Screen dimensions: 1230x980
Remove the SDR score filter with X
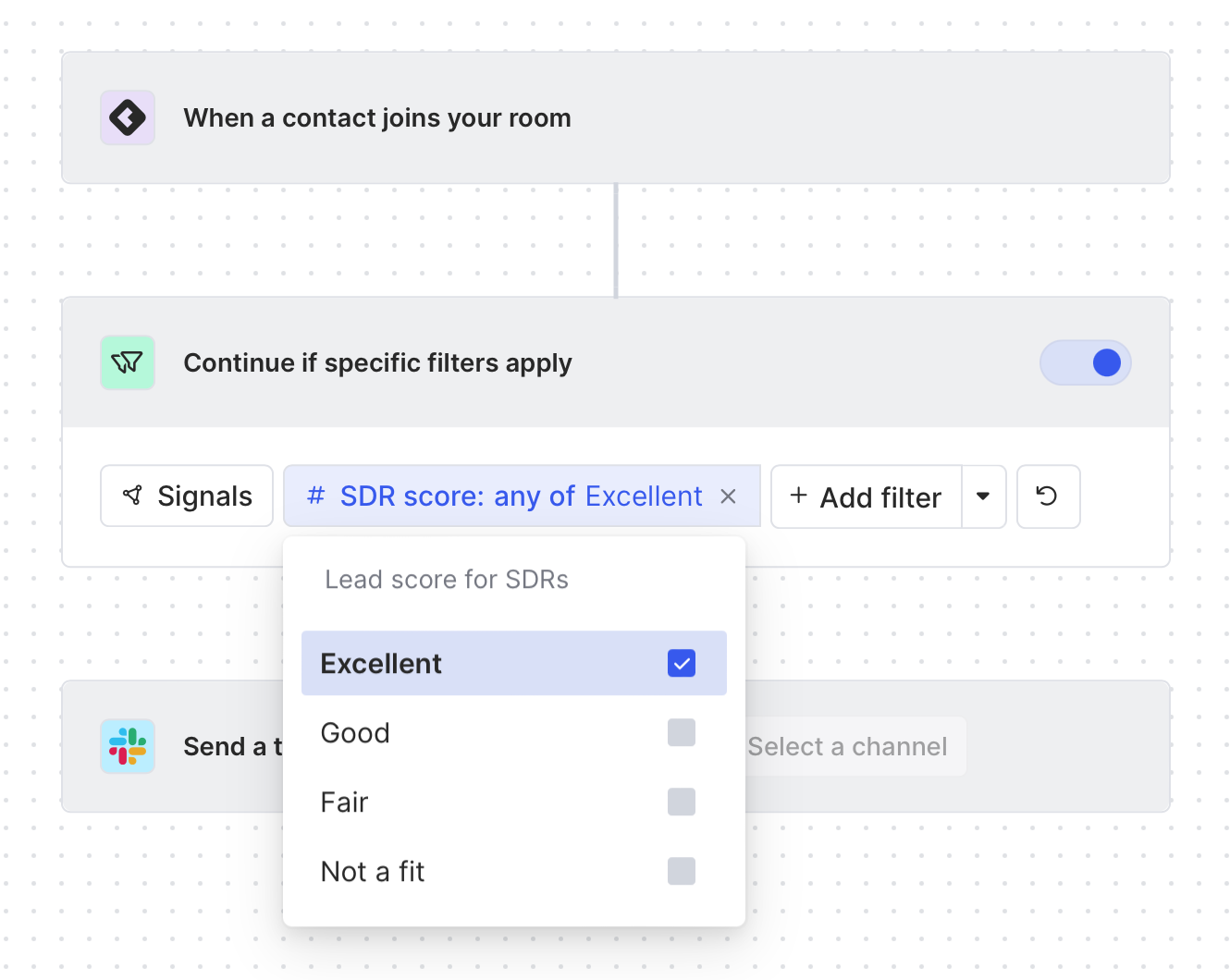point(729,496)
